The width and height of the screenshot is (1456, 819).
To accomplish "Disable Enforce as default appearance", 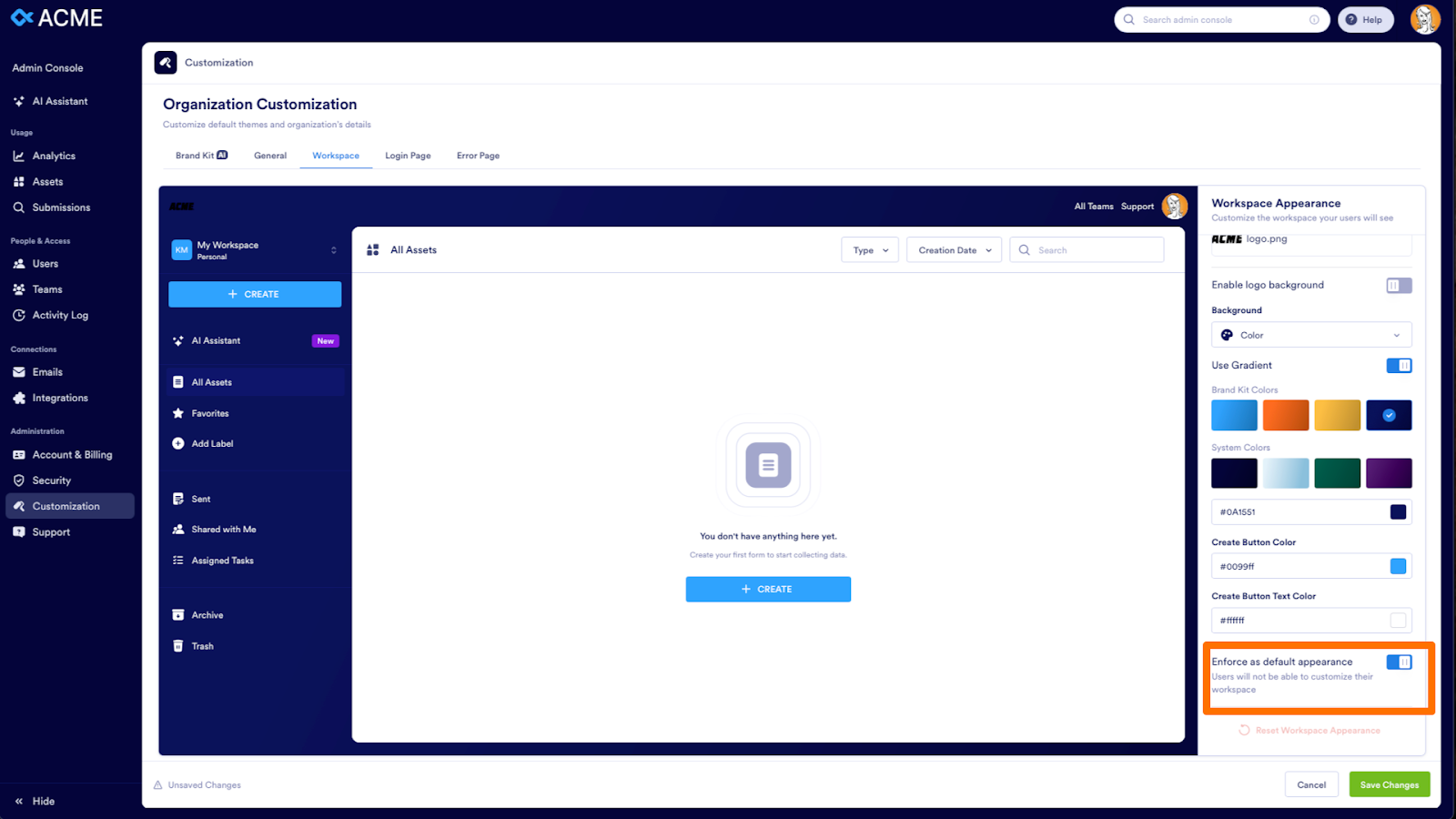I will pos(1400,662).
